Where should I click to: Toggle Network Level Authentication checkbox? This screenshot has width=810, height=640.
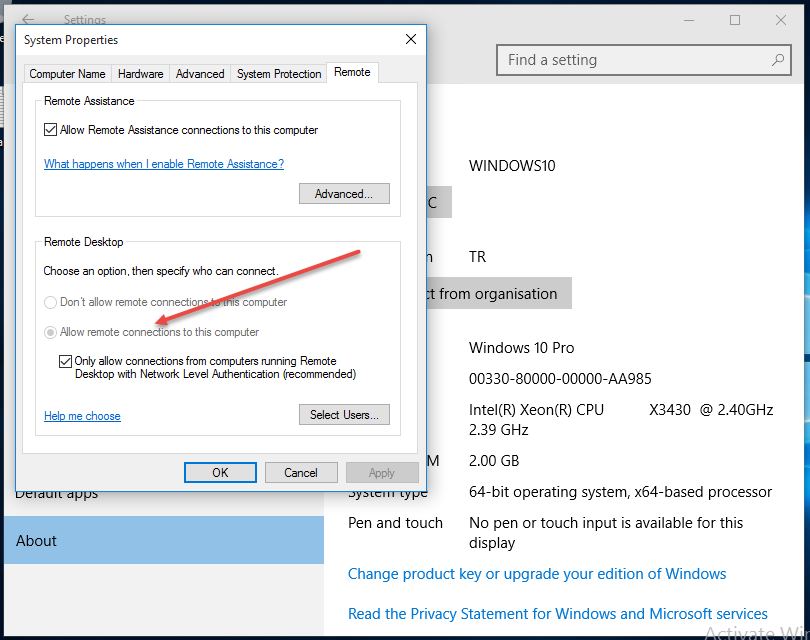[x=66, y=362]
